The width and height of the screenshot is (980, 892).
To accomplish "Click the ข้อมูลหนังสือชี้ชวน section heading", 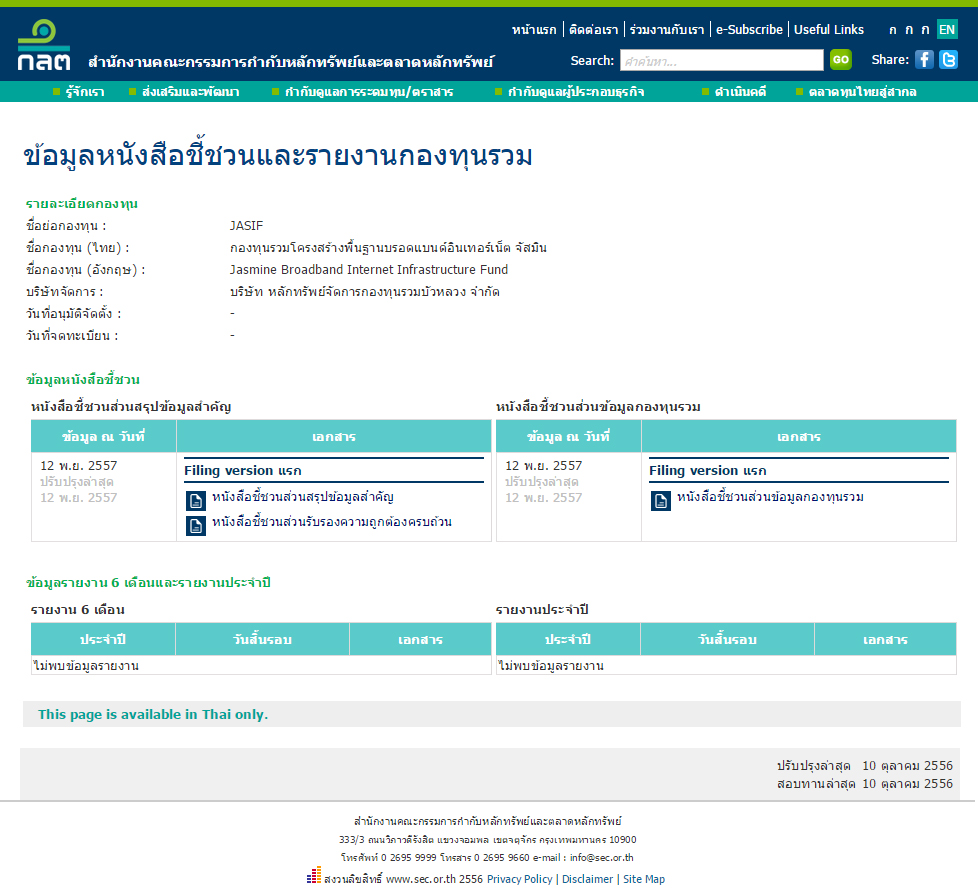I will pyautogui.click(x=83, y=379).
